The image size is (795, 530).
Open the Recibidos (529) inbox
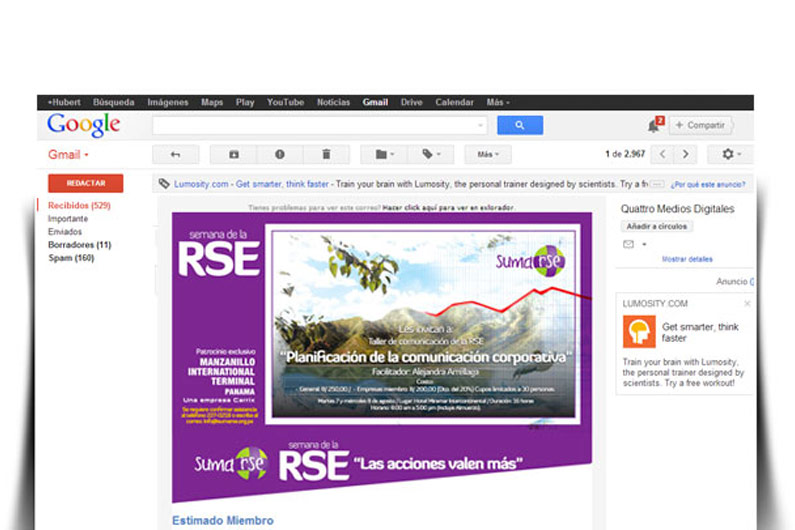click(x=79, y=205)
